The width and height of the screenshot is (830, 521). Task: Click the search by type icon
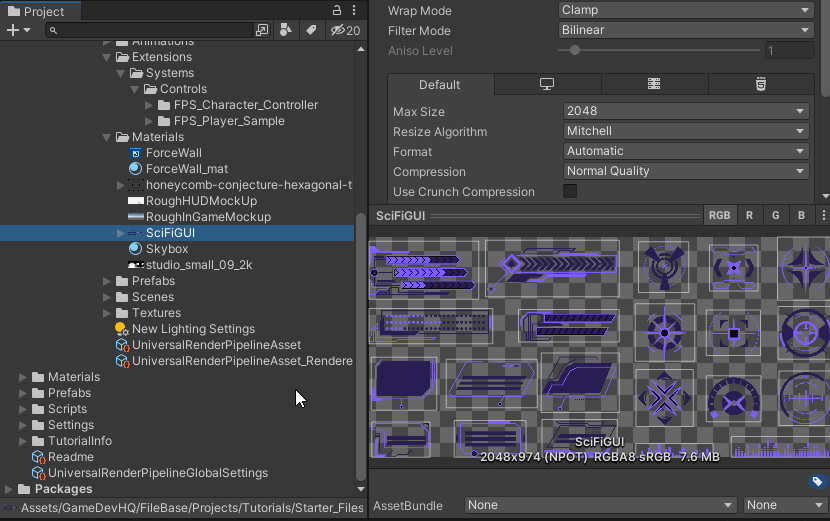click(x=286, y=30)
